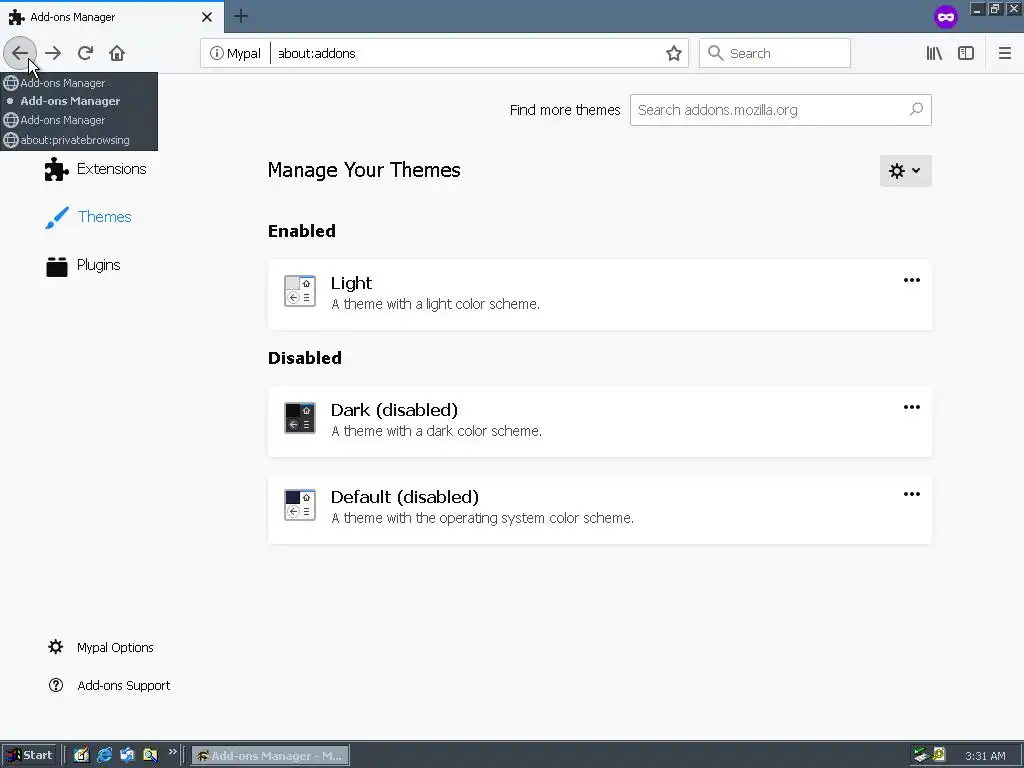Click the Light theme name

[x=351, y=283]
